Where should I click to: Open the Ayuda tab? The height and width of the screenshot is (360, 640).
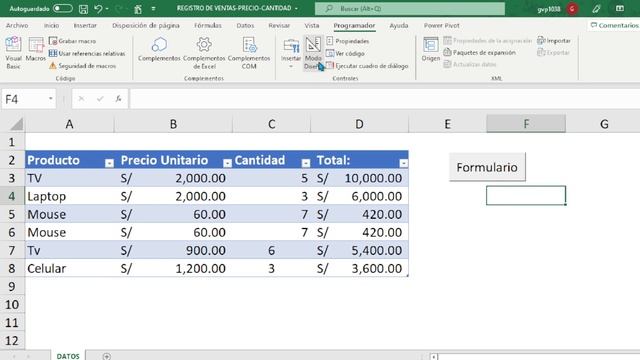(399, 25)
